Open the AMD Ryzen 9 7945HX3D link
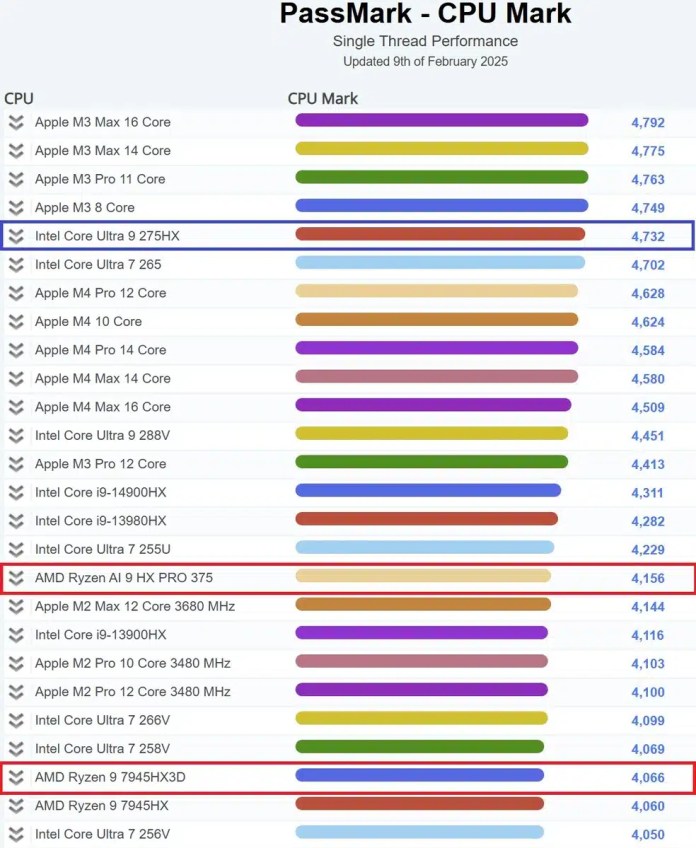Screen dimensions: 696x848 point(110,777)
